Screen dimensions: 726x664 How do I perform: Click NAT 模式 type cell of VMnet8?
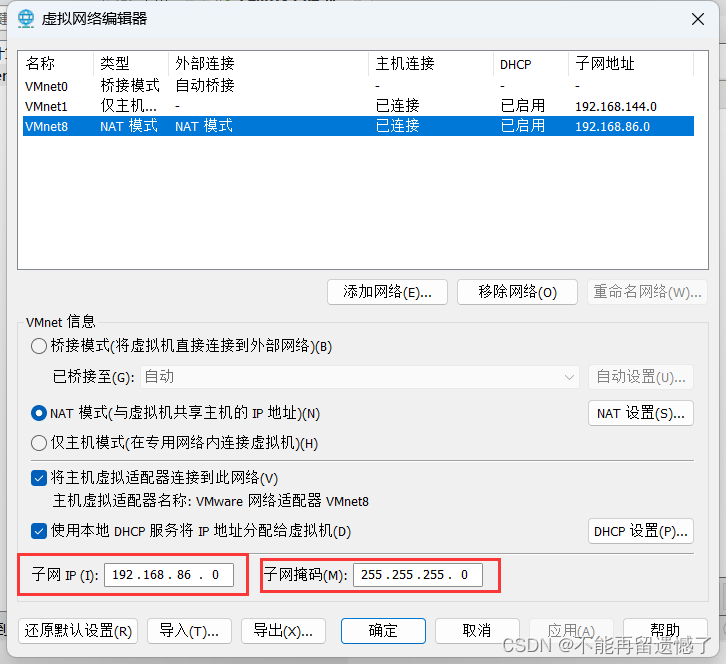tap(129, 126)
